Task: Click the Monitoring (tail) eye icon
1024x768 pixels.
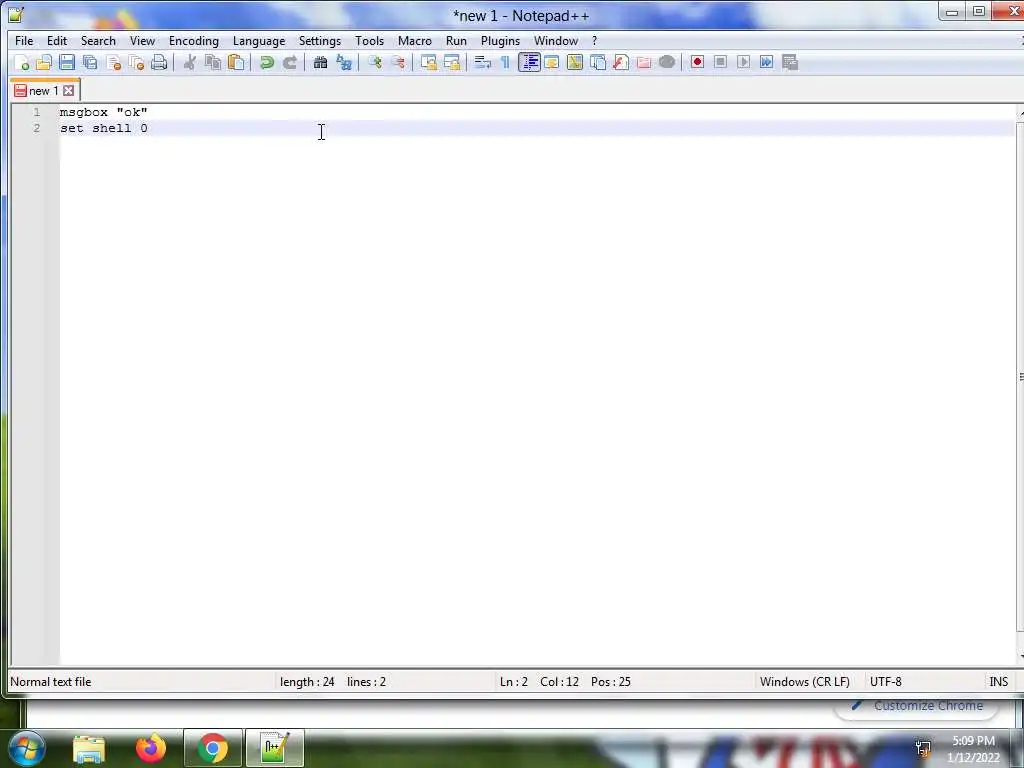Action: click(667, 63)
